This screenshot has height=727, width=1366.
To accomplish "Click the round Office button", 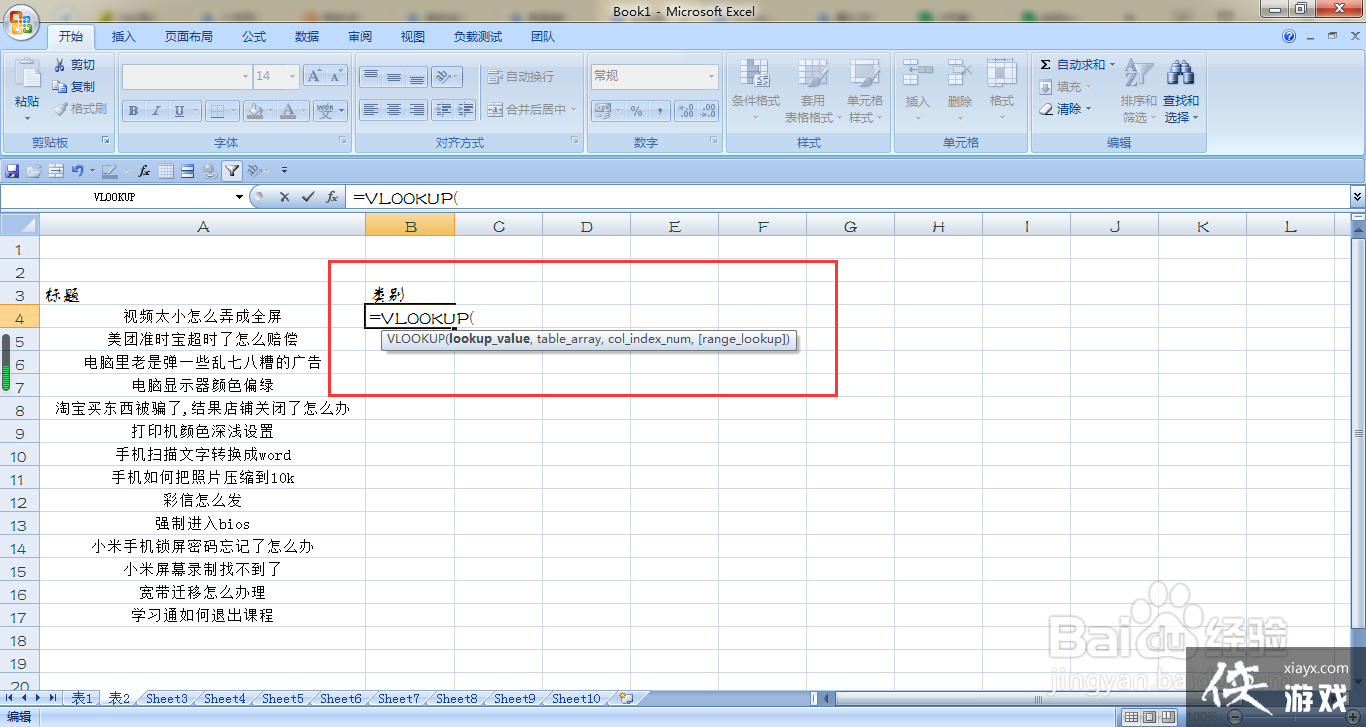I will coord(22,21).
